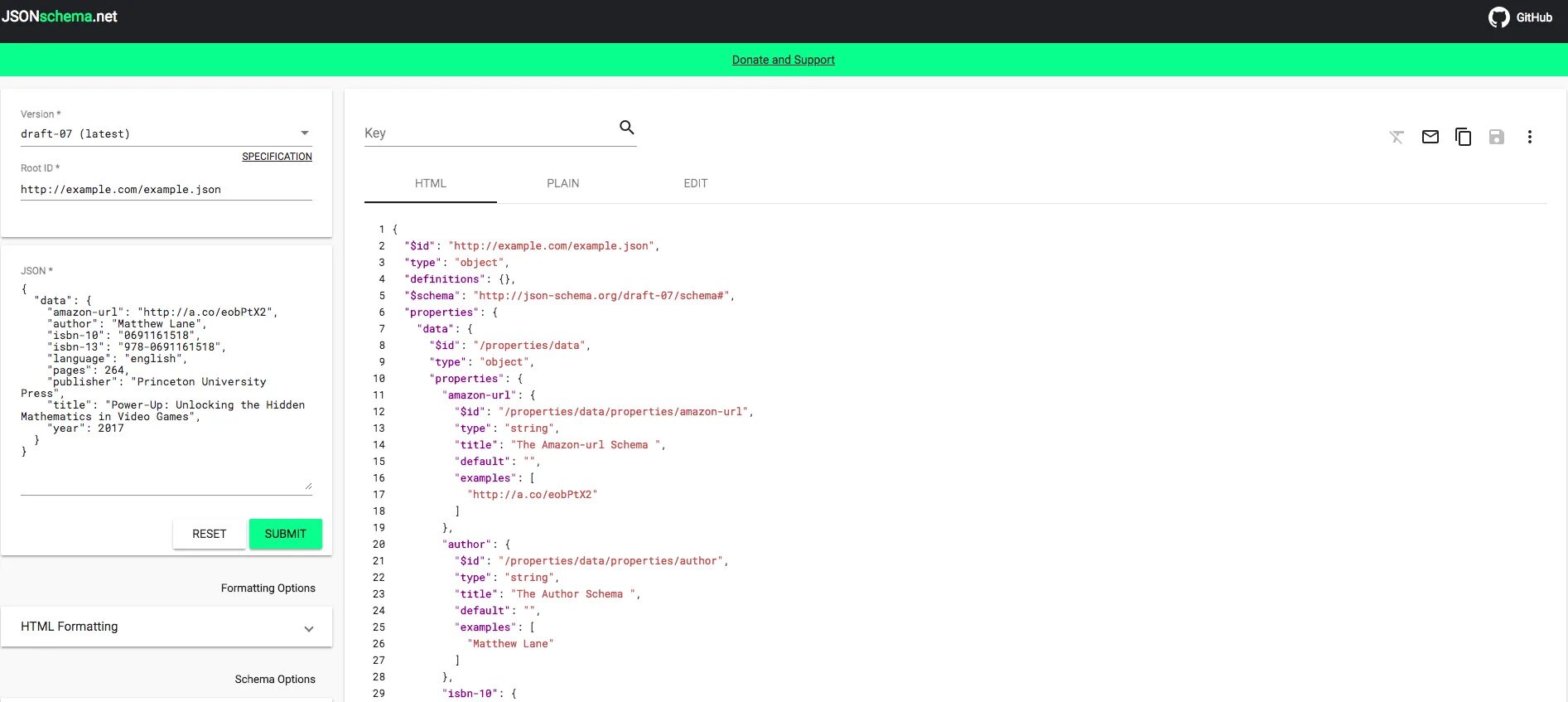The width and height of the screenshot is (1568, 702).
Task: Click the draft-07 schema URL value
Action: point(601,296)
